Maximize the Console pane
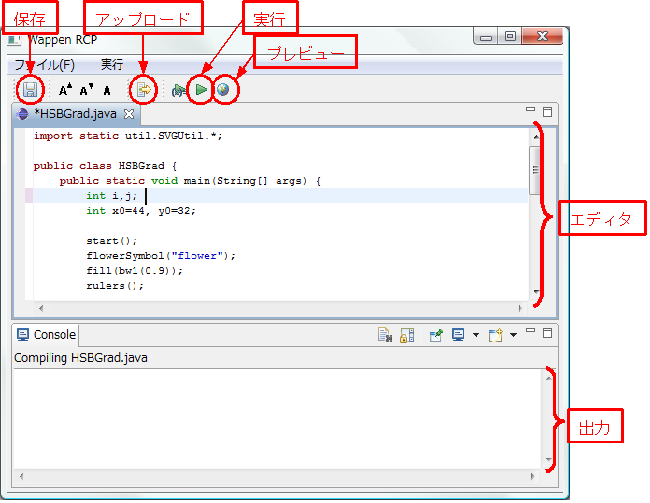 [547, 333]
